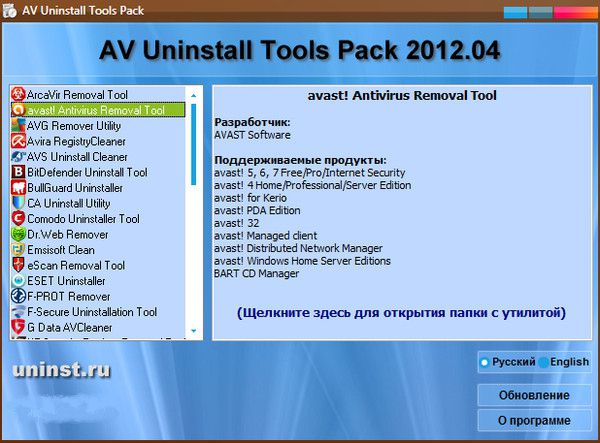Click the G Data AVCleaner shield icon
600x443 pixels.
point(18,327)
